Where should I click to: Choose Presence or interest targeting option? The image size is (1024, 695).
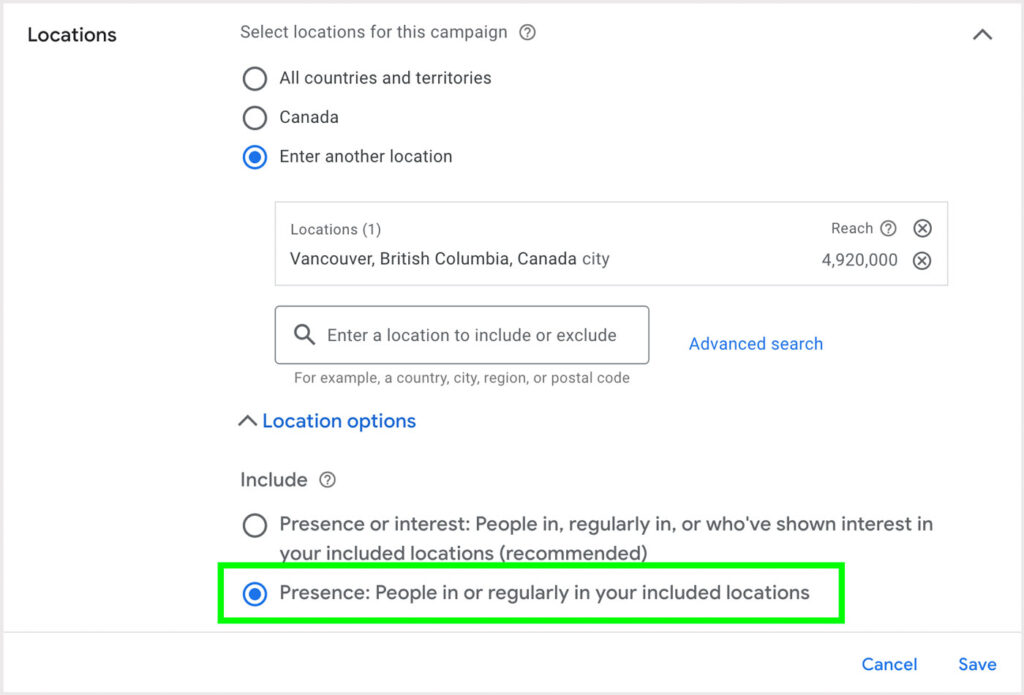255,525
